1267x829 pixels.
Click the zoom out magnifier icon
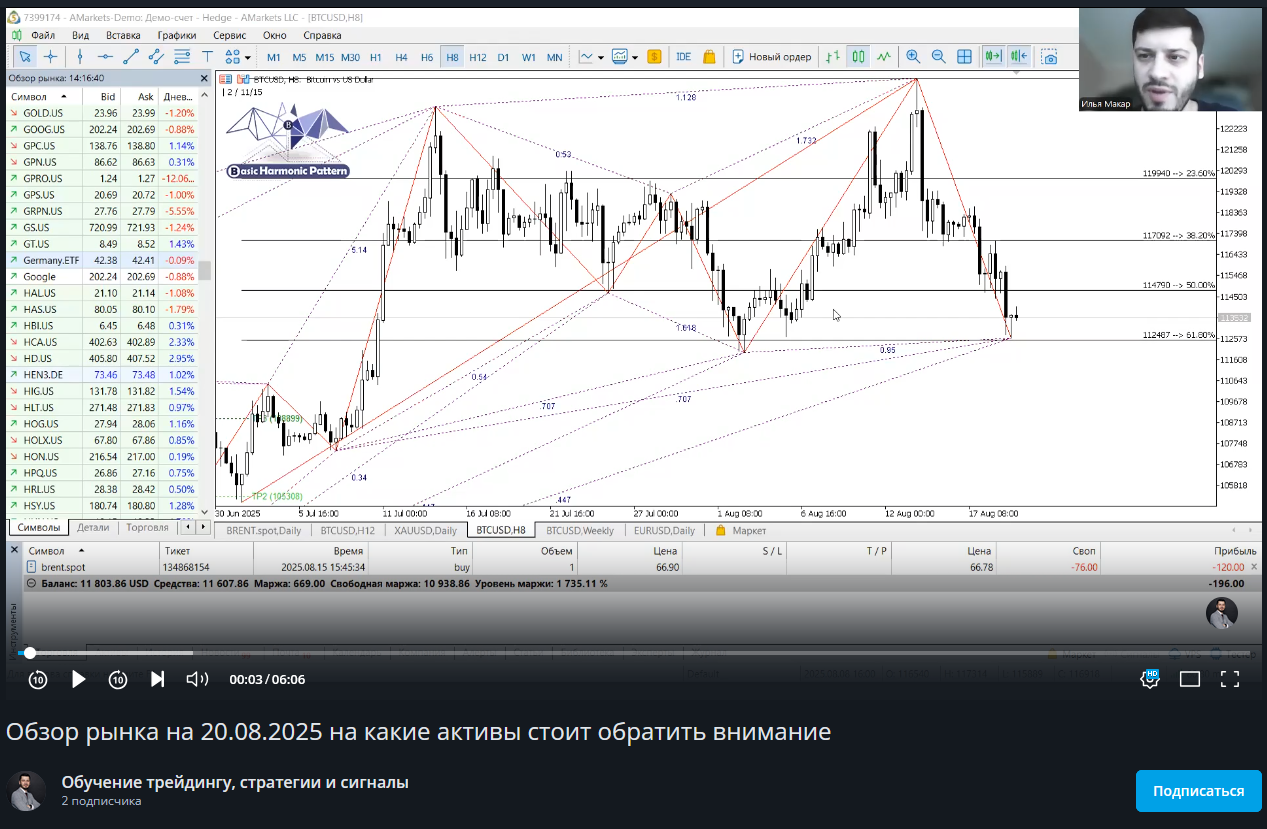pos(938,57)
